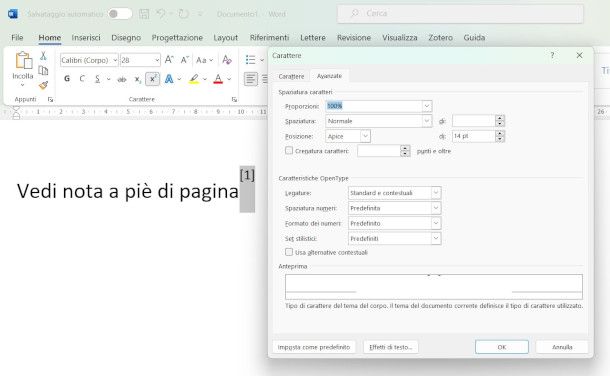Screen dimensions: 610x376
Task: Apply the red font color
Action: pos(218,79)
